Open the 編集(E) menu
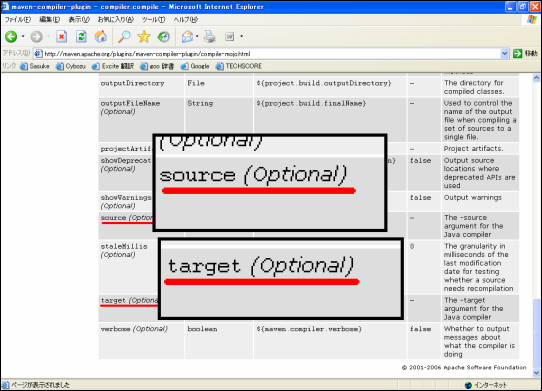Screen dimensions: 542x391 point(49,19)
